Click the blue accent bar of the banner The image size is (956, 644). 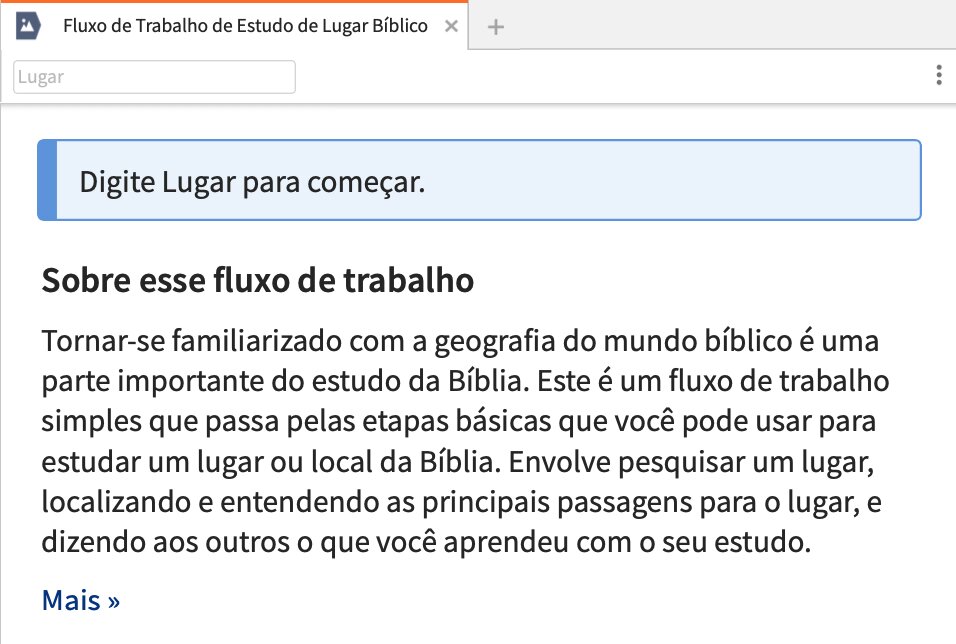tap(47, 180)
